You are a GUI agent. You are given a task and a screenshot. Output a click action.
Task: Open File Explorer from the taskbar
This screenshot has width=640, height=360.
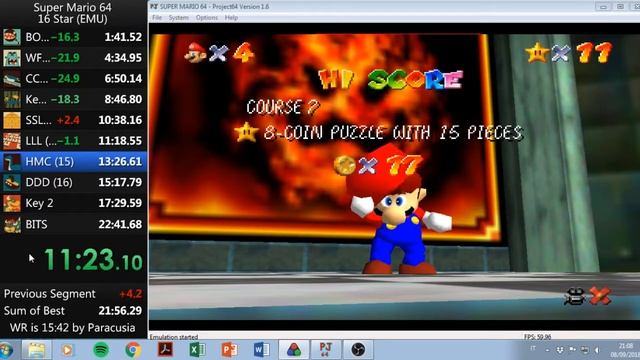pyautogui.click(x=37, y=350)
